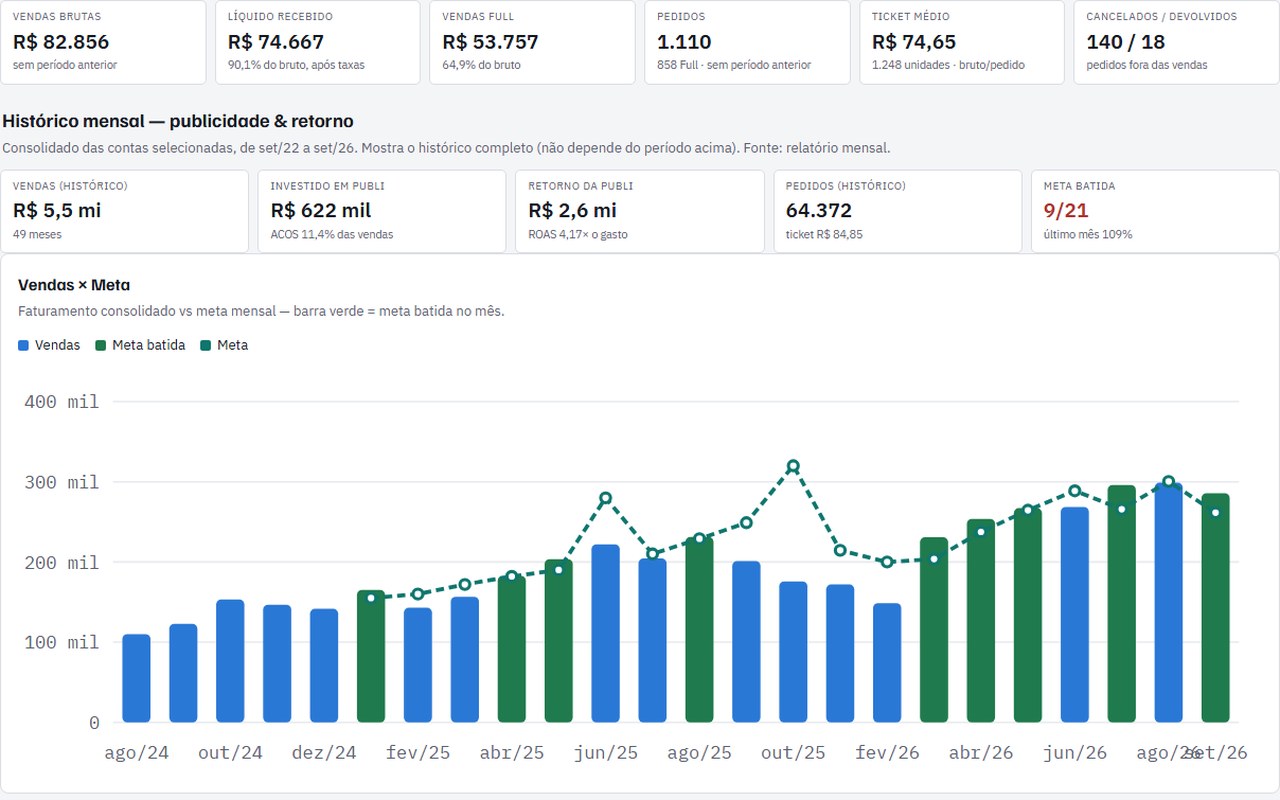
Task: Click the Vendas × Meta chart title
Action: point(74,285)
